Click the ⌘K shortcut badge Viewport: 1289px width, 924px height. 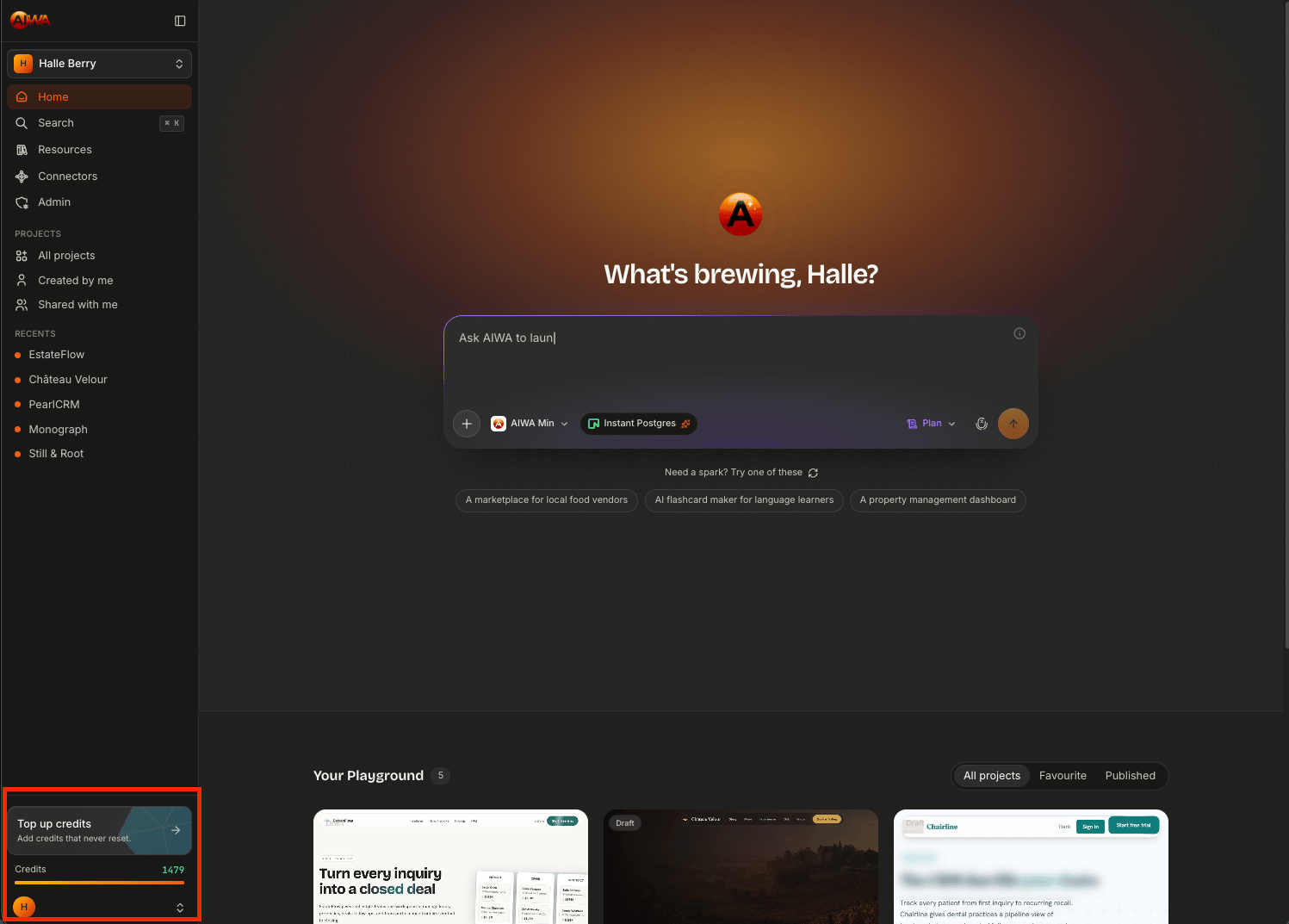(171, 123)
